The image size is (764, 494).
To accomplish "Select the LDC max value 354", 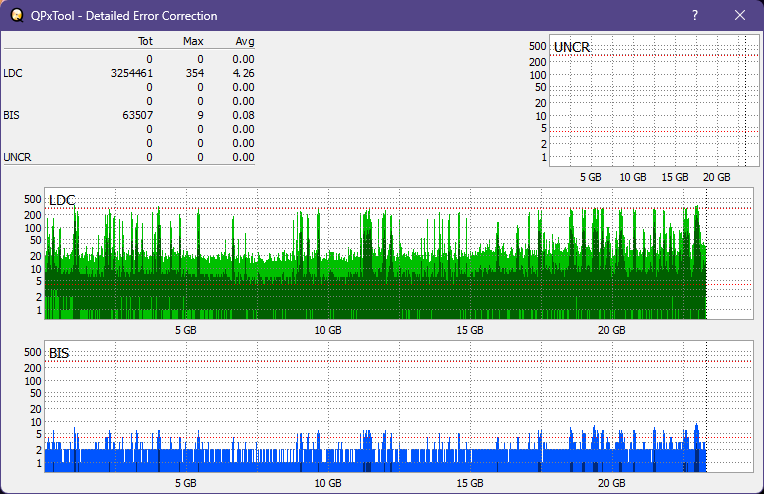I will tap(194, 73).
